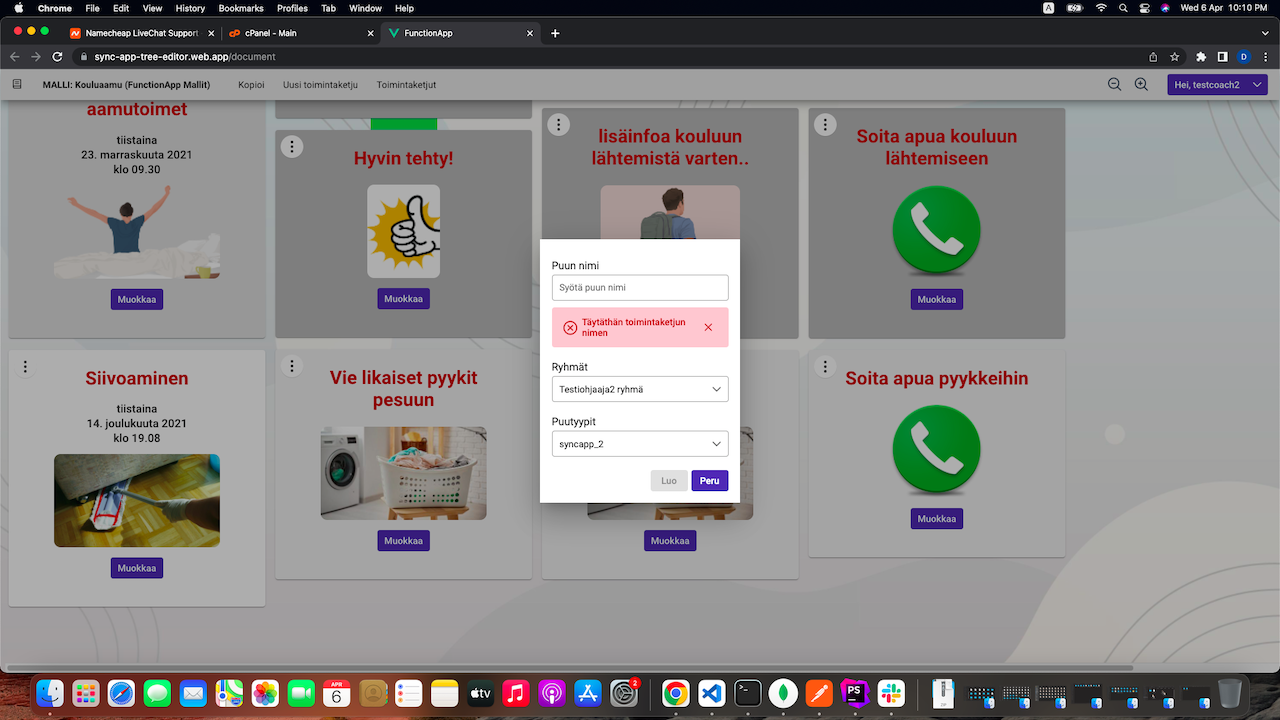Click the Puun nimi text field
The height and width of the screenshot is (720, 1280).
click(640, 288)
